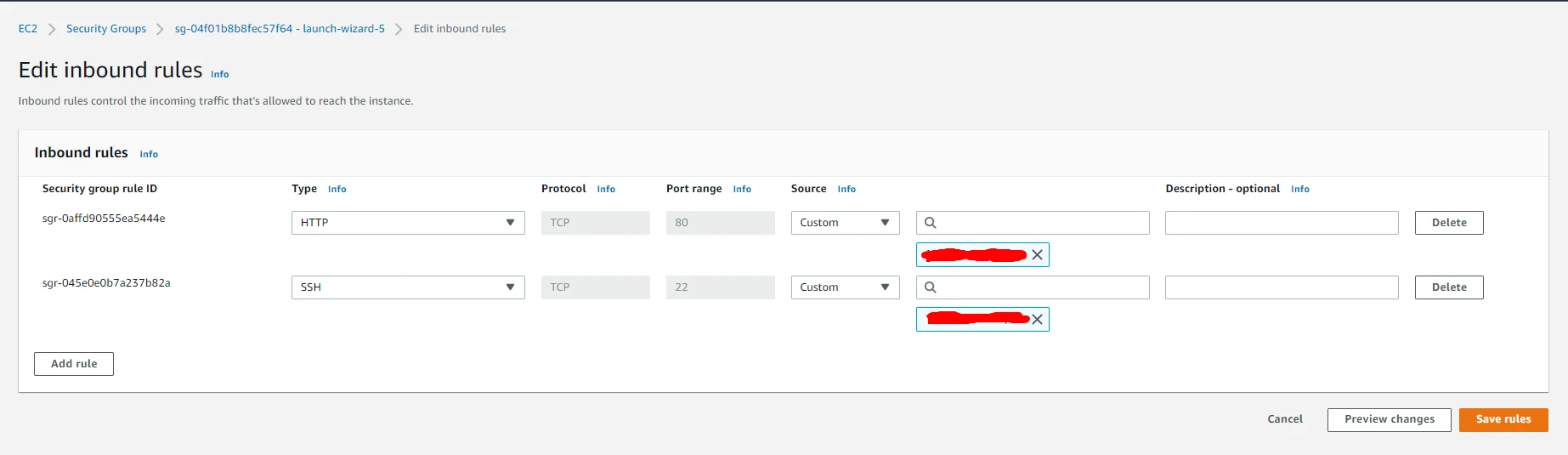Screen dimensions: 1568x455
Task: Open Info beside Inbound rules panel title
Action: pyautogui.click(x=149, y=154)
